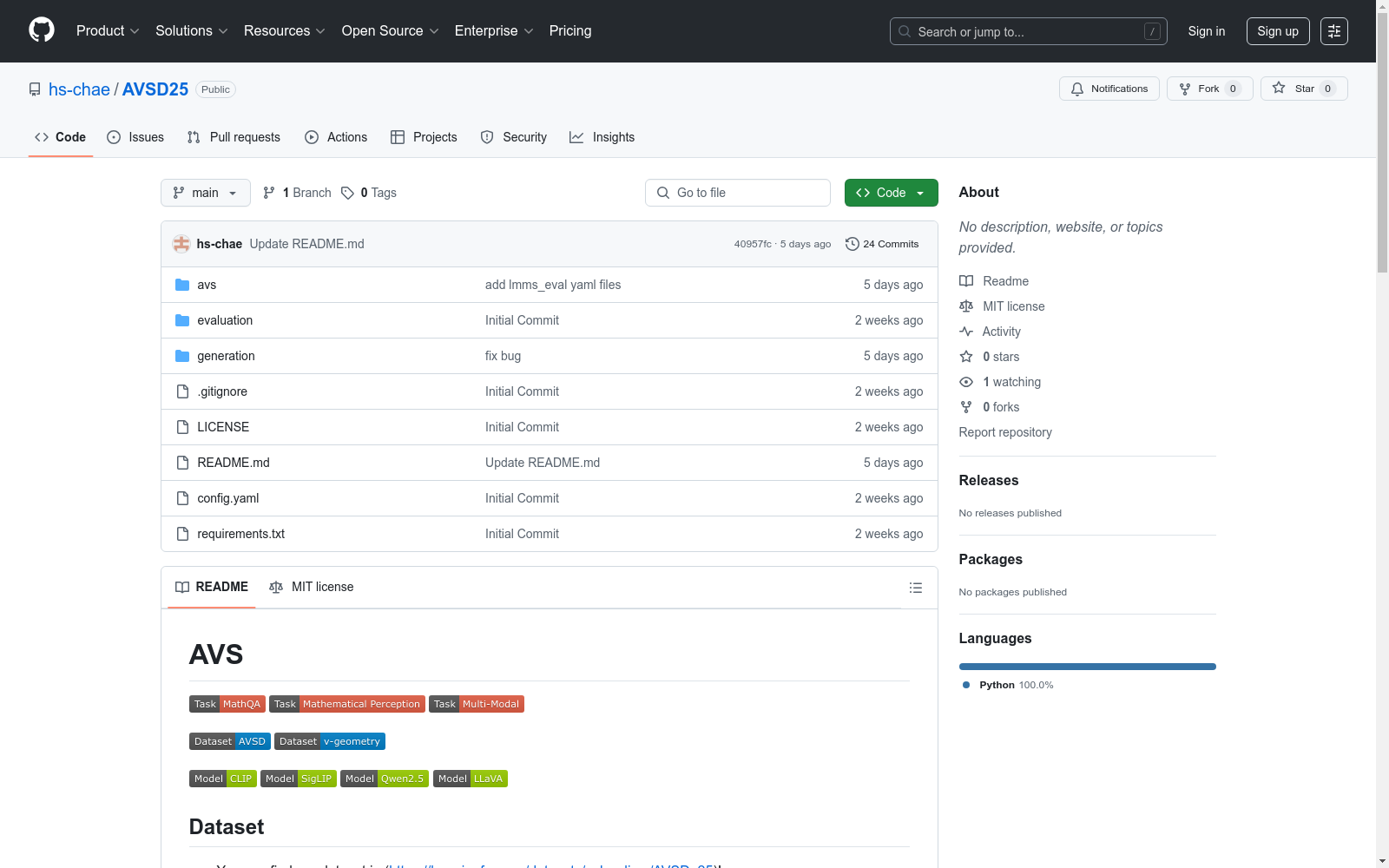Open the Security tab

[x=514, y=137]
